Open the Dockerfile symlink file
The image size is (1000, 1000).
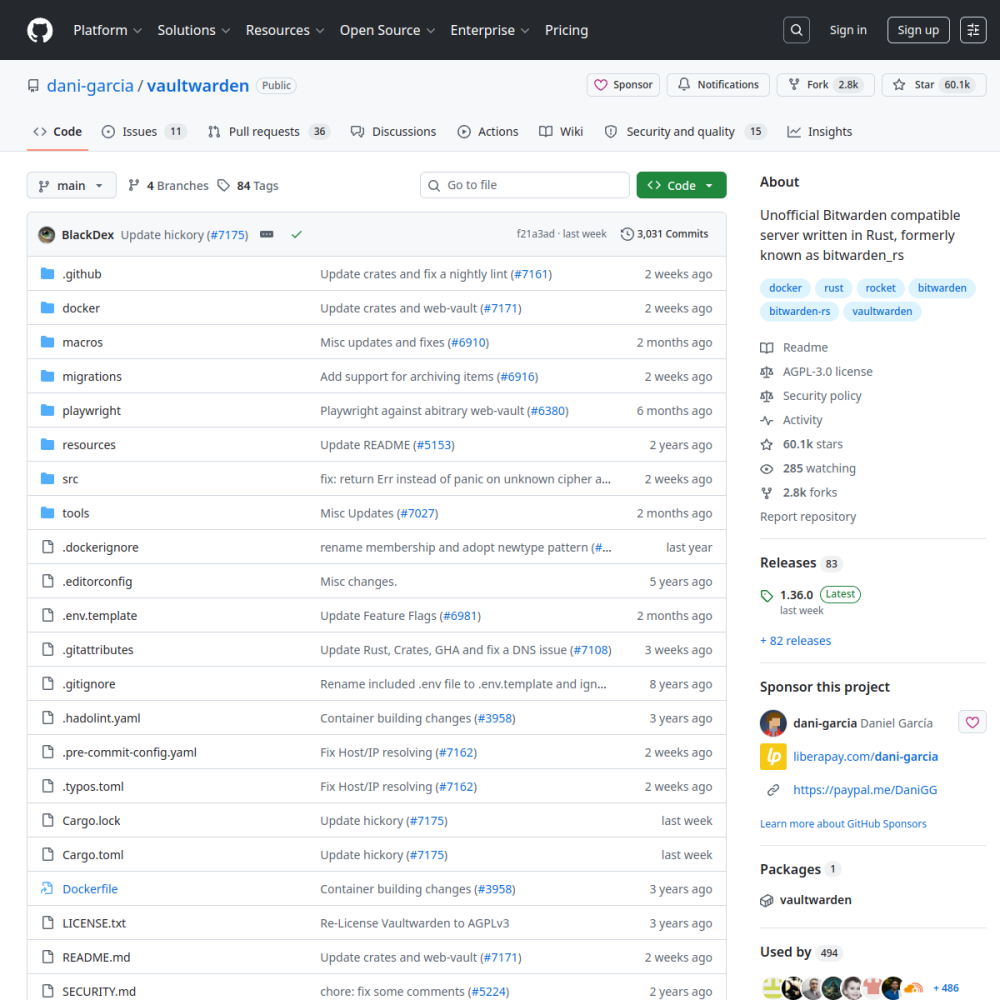90,889
